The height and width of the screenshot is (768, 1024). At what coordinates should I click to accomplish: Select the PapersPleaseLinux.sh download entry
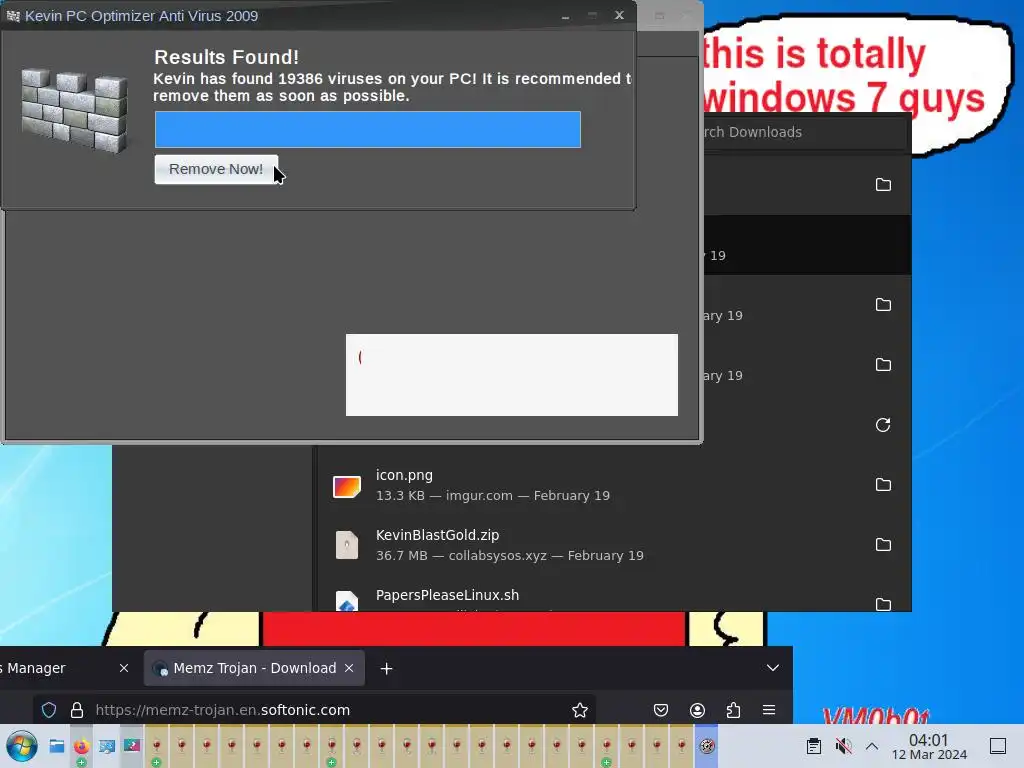pyautogui.click(x=614, y=596)
